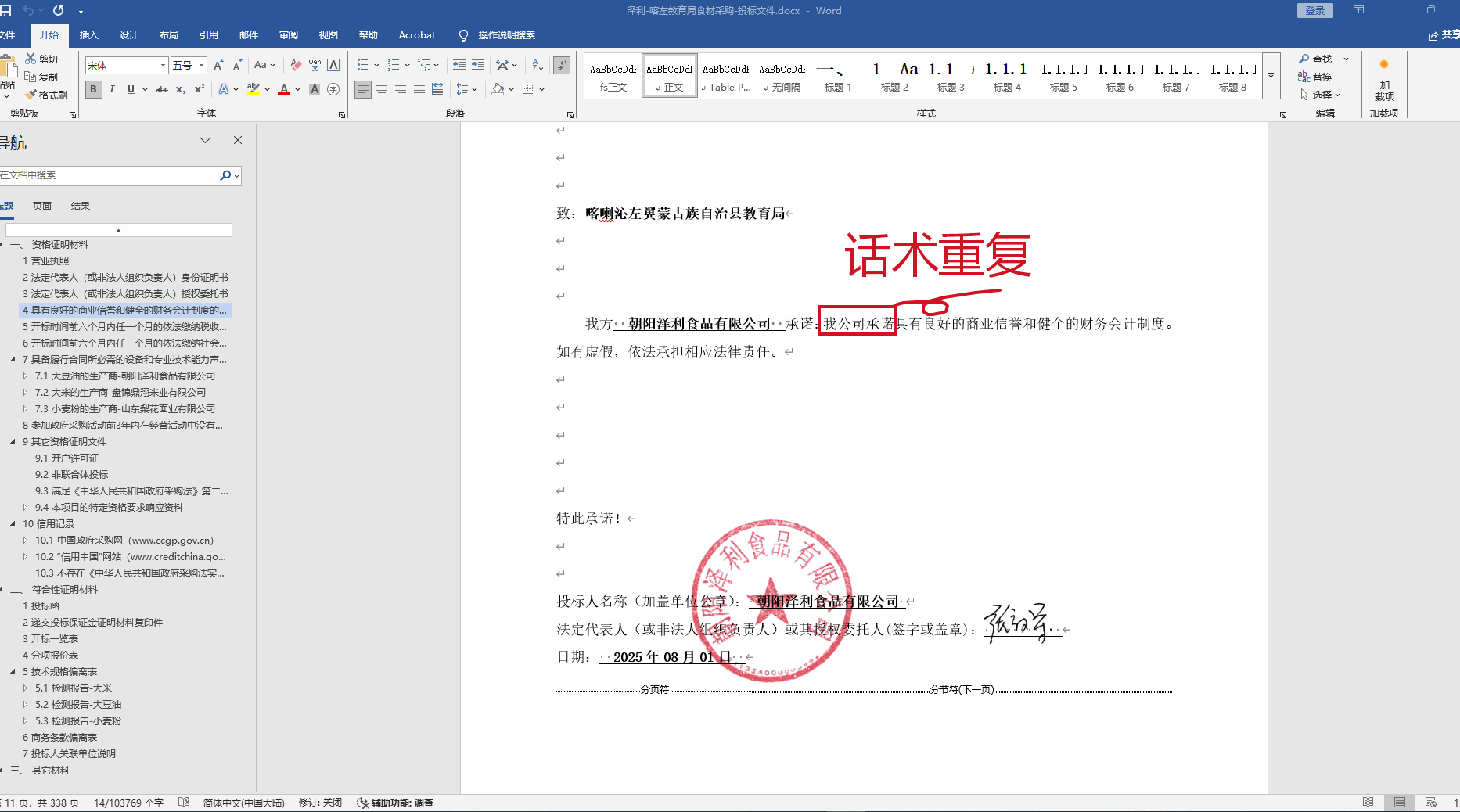Apply subscript formatting
This screenshot has height=812, width=1460.
tap(181, 89)
